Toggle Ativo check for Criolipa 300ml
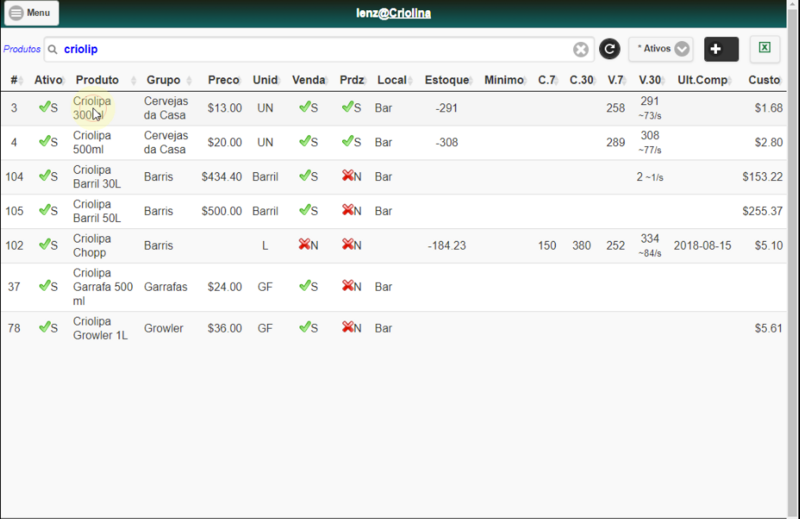This screenshot has width=800, height=519. click(44, 107)
